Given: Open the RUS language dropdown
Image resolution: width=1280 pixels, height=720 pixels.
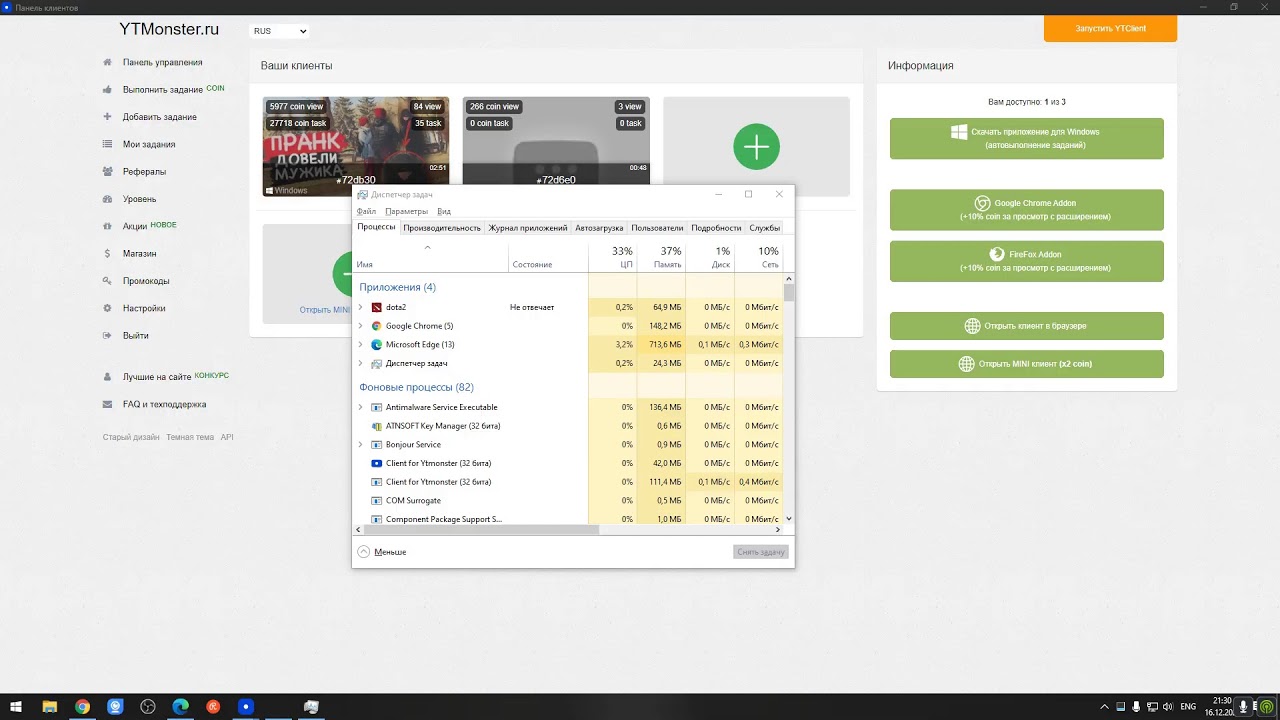Looking at the screenshot, I should pyautogui.click(x=279, y=31).
